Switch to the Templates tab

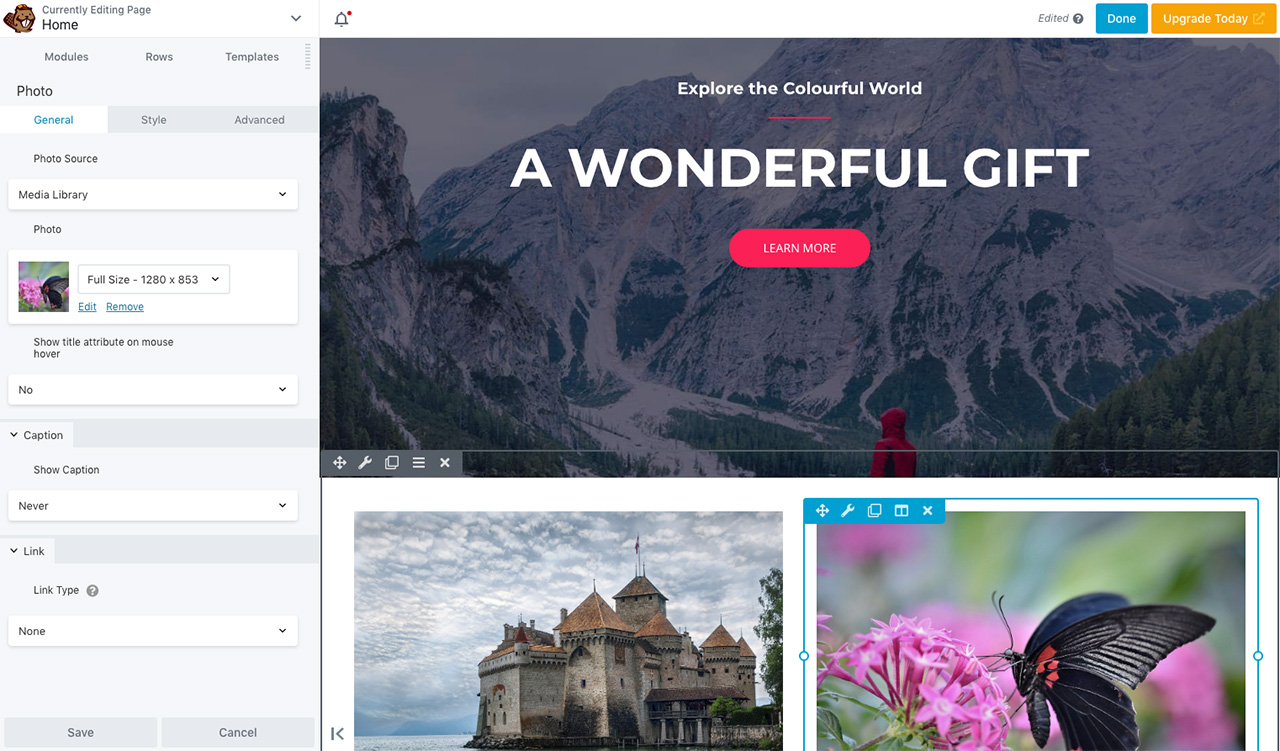[x=252, y=57]
